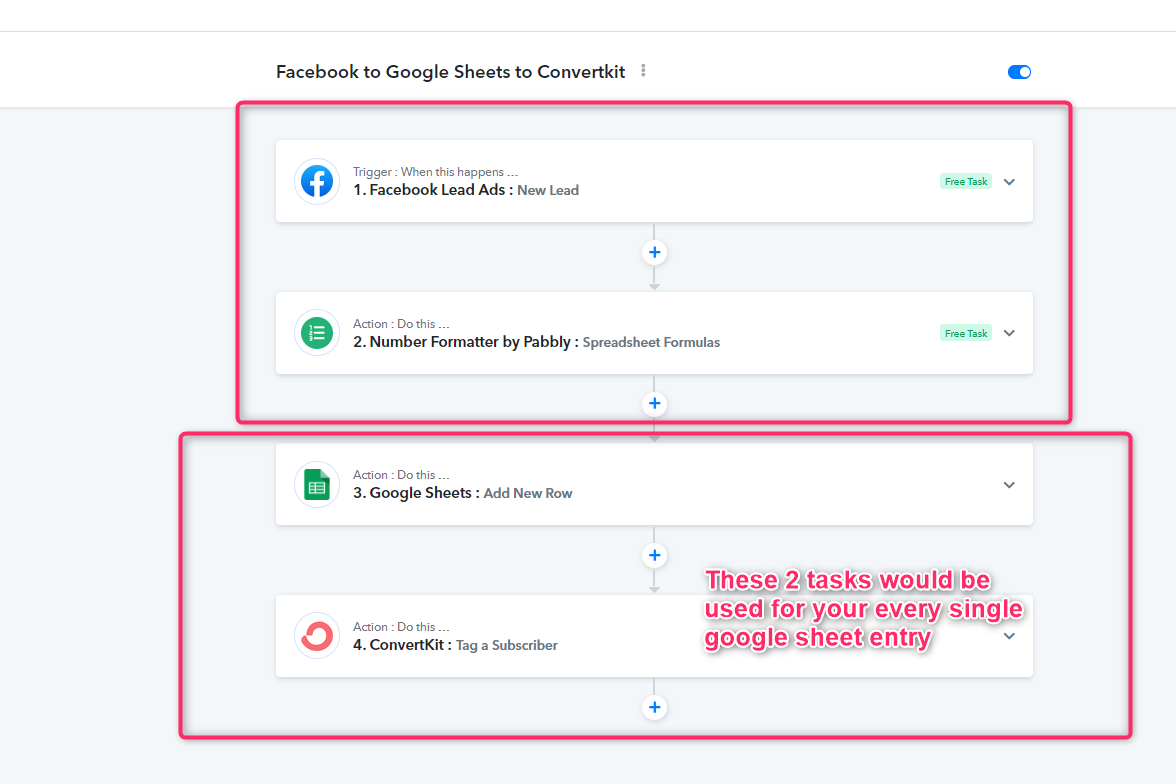Open the 1. Facebook Lead Ads step
The height and width of the screenshot is (784, 1176).
click(x=654, y=181)
